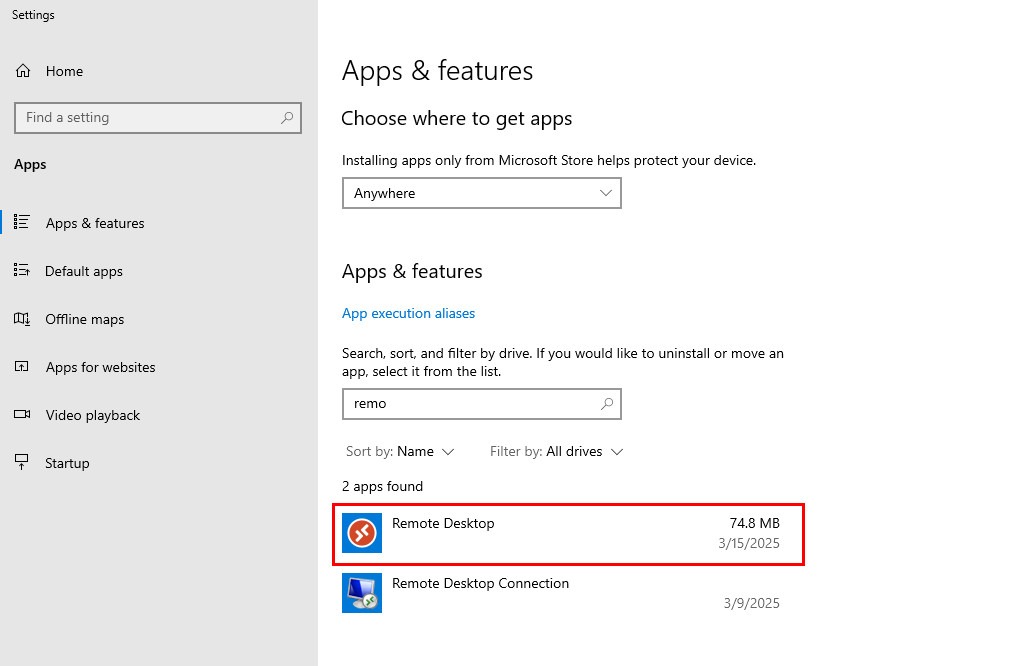Image resolution: width=1024 pixels, height=666 pixels.
Task: Click the 3/15/2025 install date
Action: 749,543
